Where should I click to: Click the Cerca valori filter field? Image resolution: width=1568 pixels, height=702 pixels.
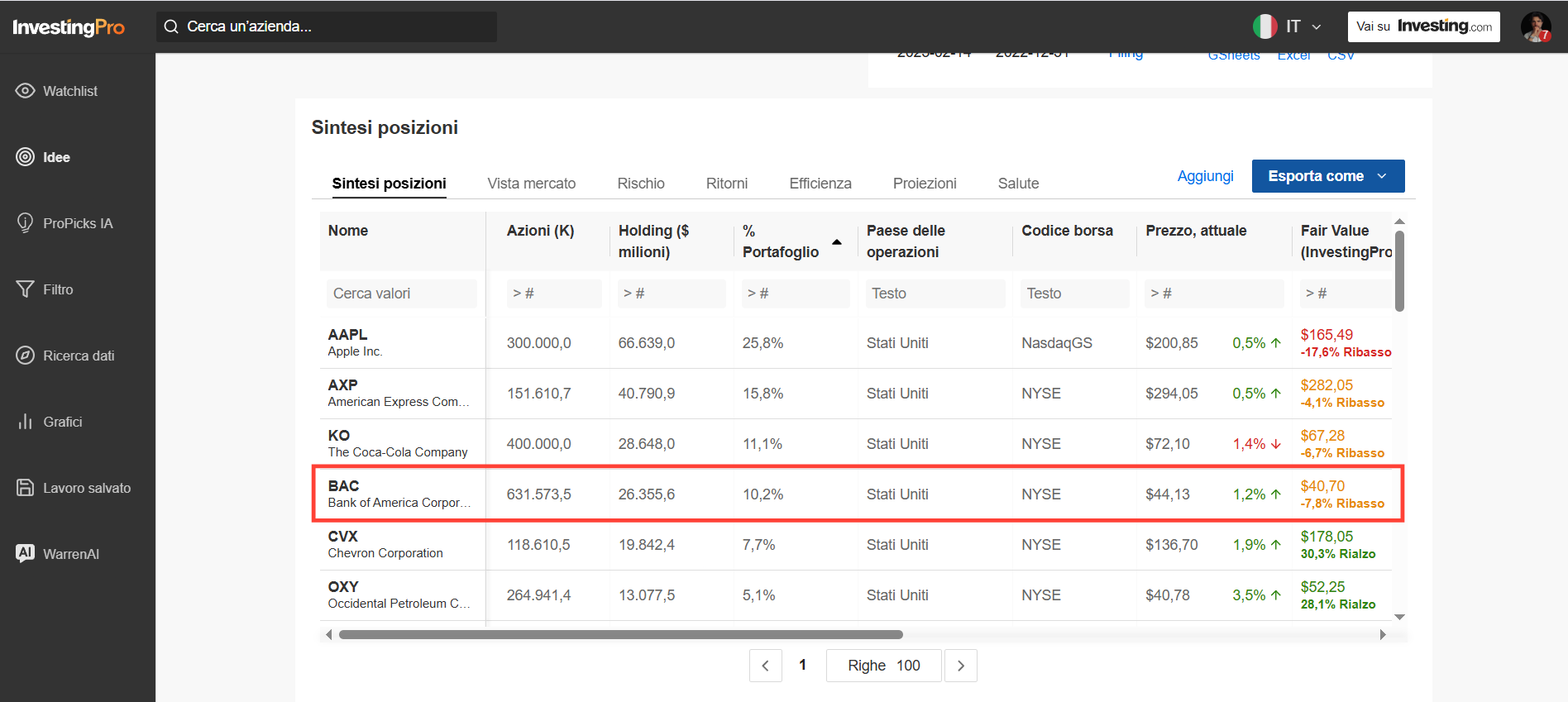point(402,294)
